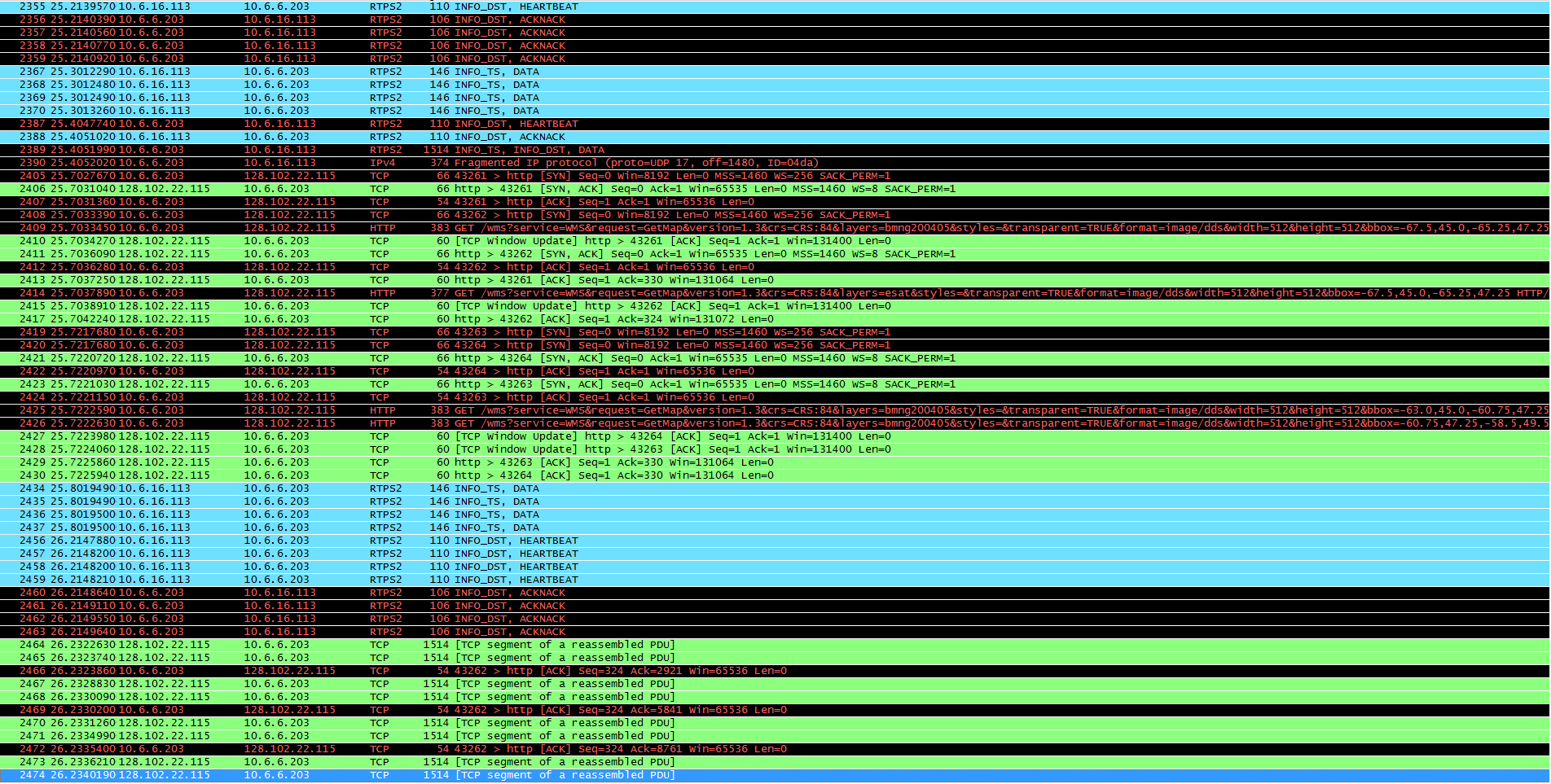Select packet 2437 INFO_TS DATA row
Viewport: 1551px width, 784px height.
[775, 528]
